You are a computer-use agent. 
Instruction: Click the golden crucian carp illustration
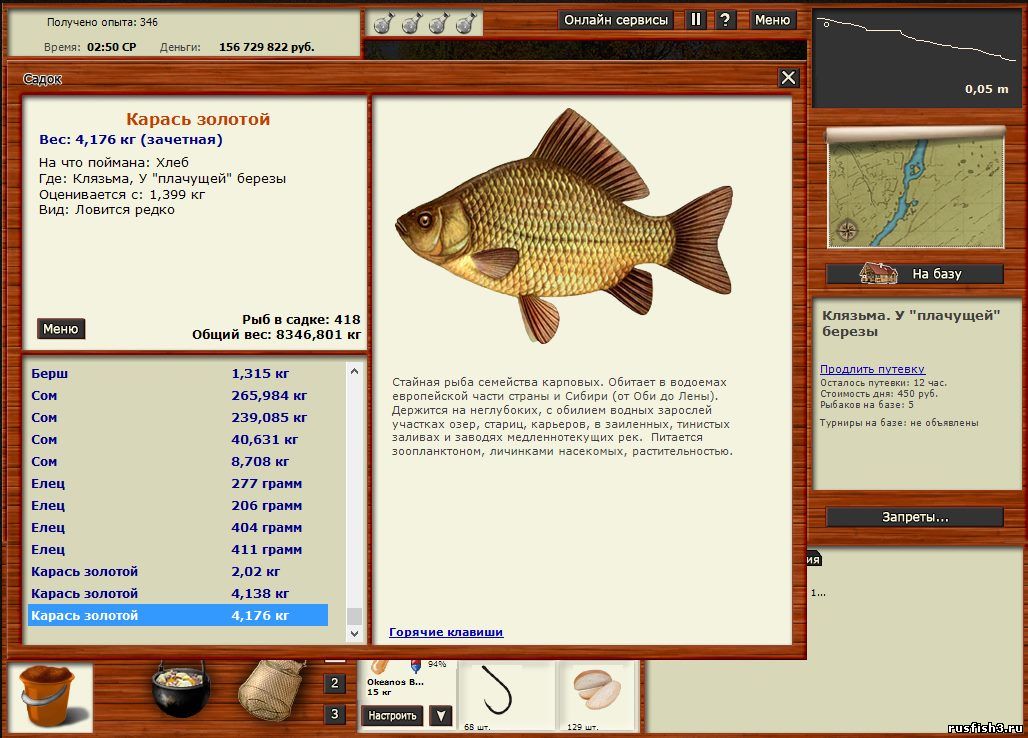point(564,226)
